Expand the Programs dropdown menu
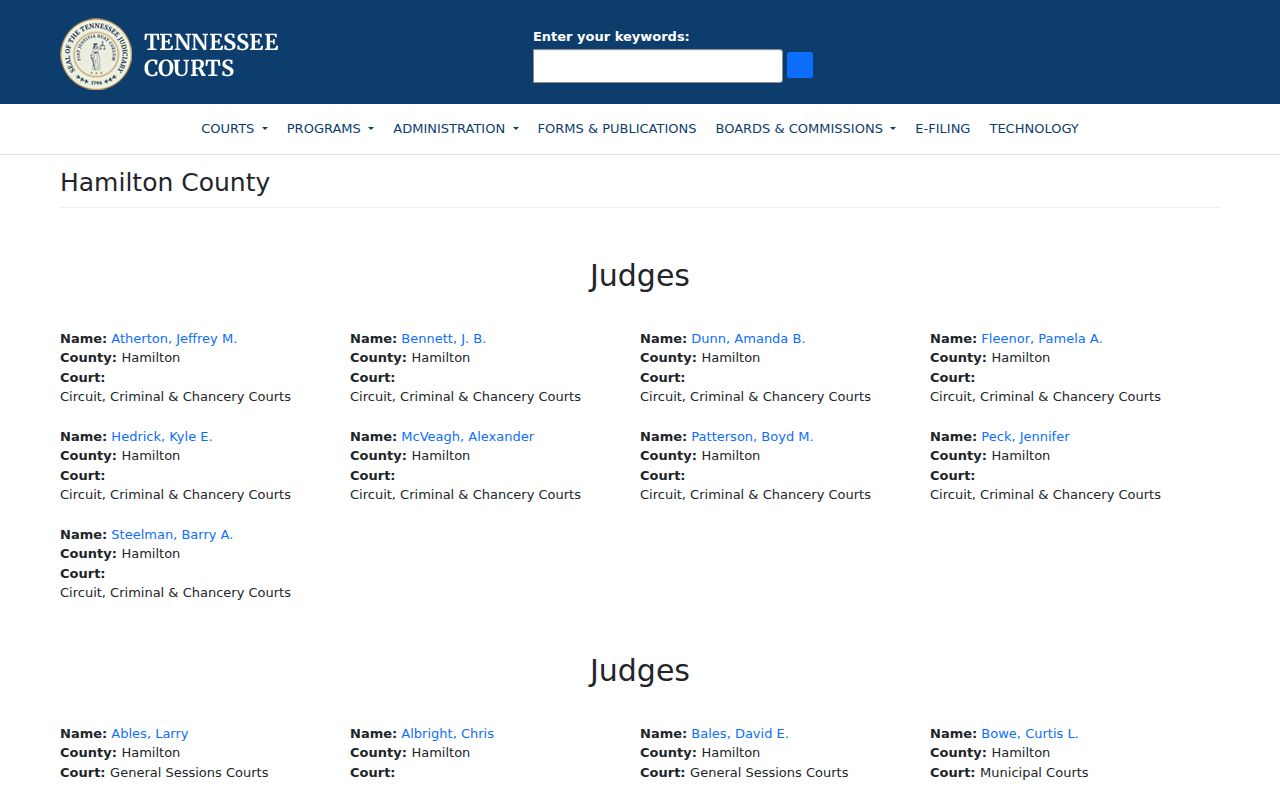 330,128
